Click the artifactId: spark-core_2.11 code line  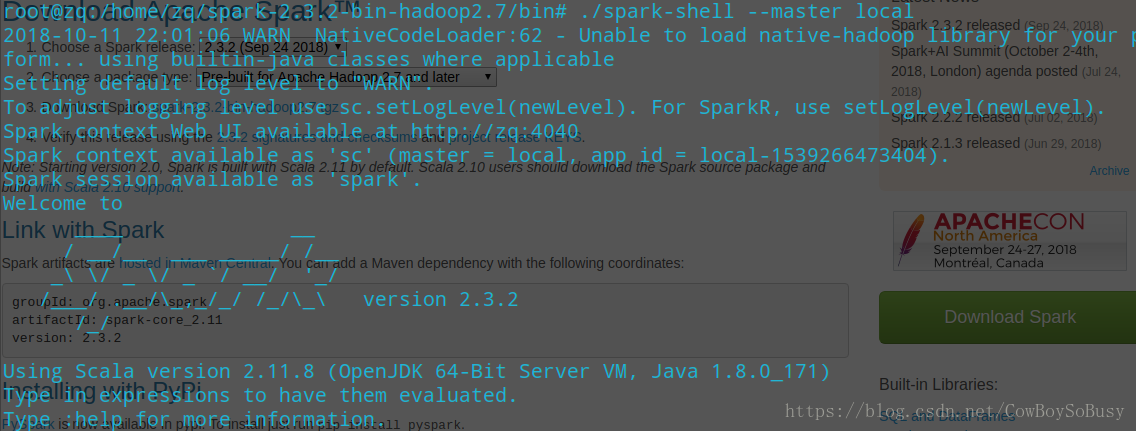pos(117,320)
